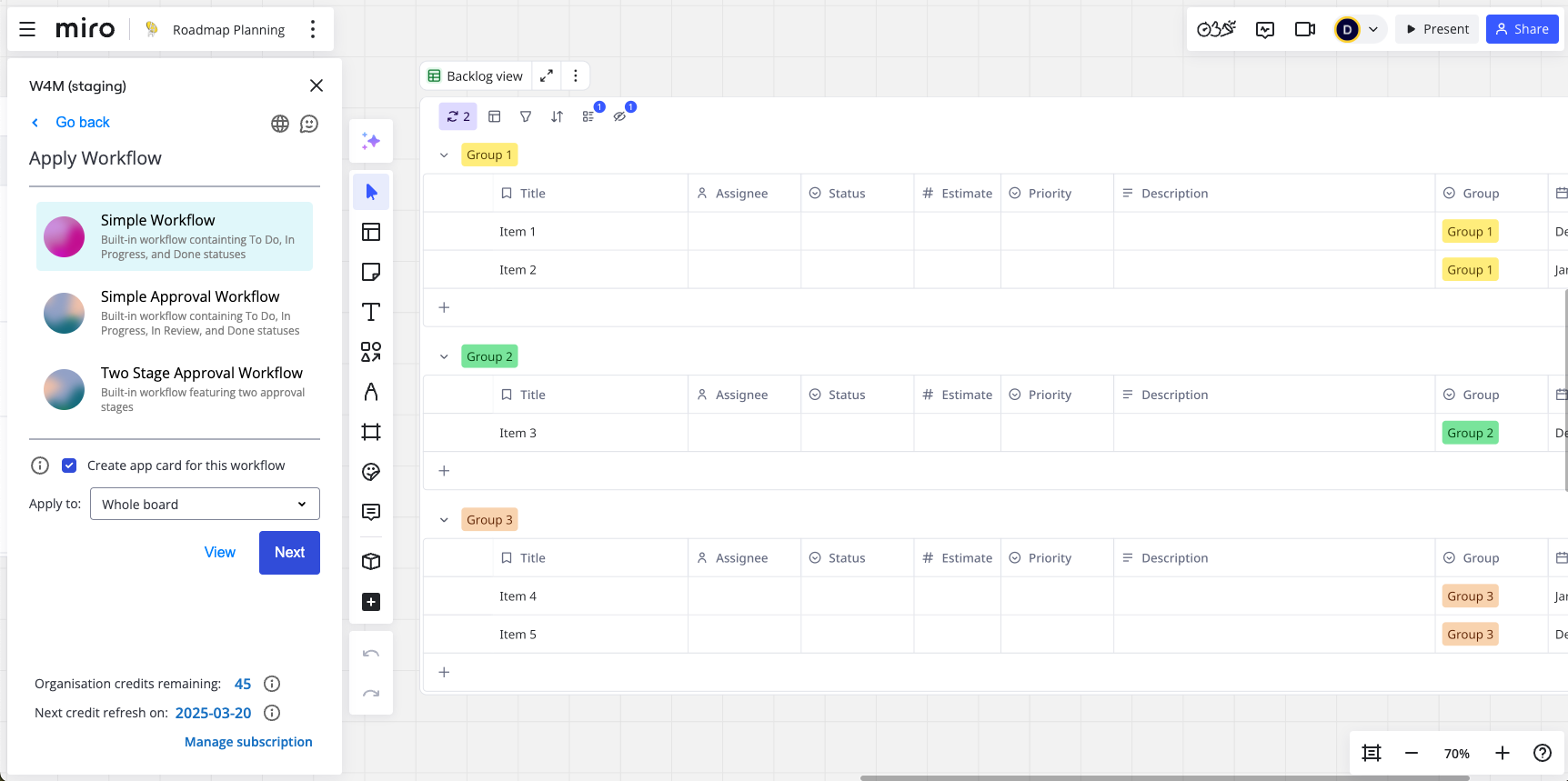1568x781 pixels.
Task: Select the Frame tool
Action: coord(371,432)
